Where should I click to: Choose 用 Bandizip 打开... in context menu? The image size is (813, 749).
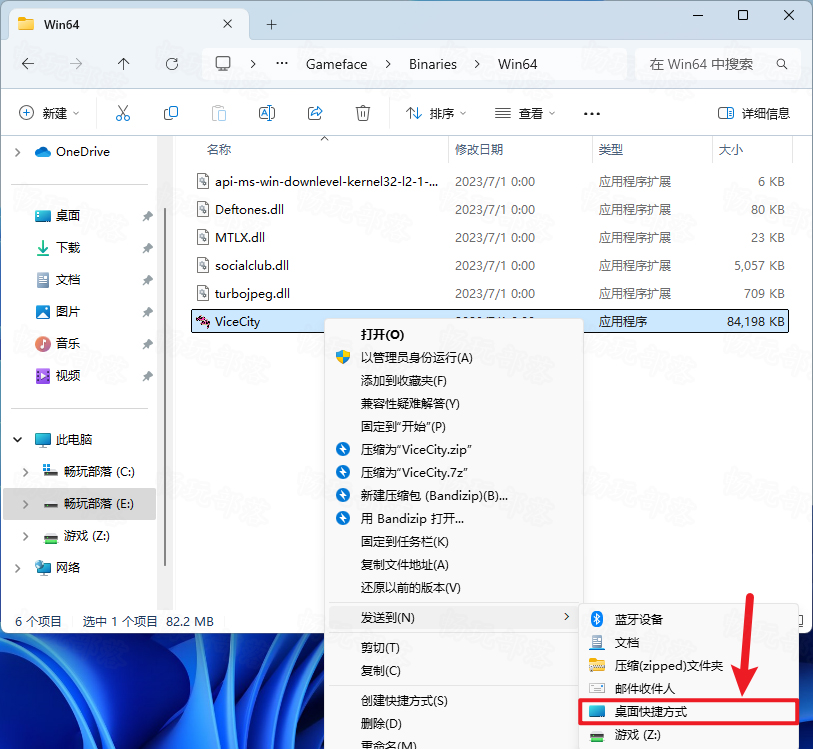point(454,518)
